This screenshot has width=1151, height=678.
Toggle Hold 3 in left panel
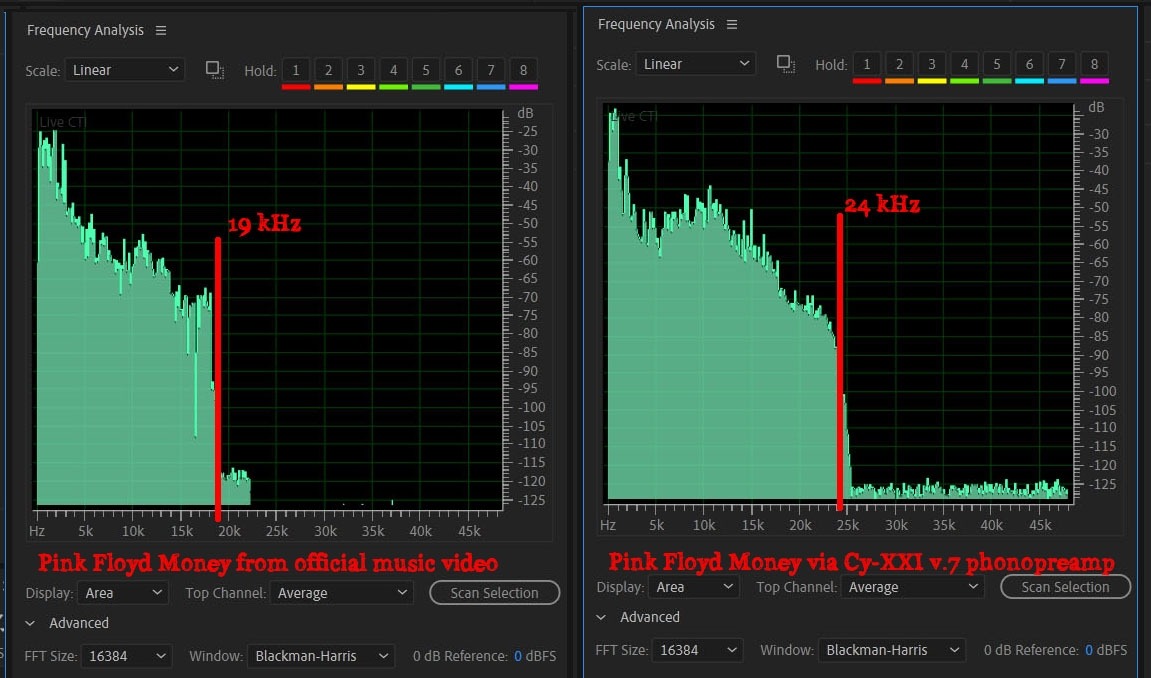pos(360,70)
